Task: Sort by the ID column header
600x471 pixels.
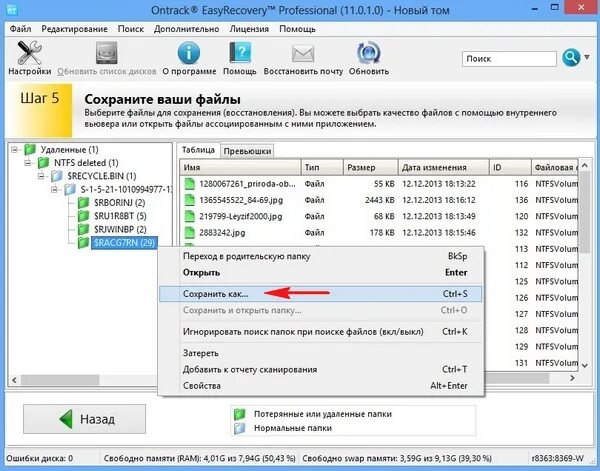Action: (510, 168)
